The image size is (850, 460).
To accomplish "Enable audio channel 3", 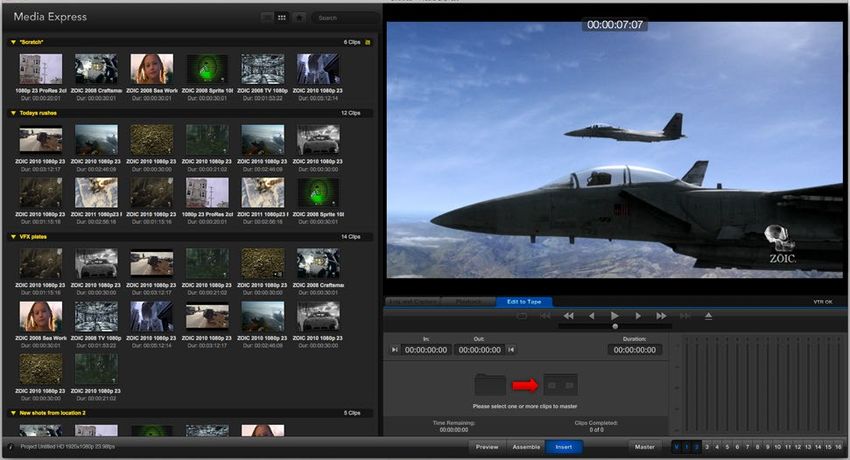I will point(708,446).
